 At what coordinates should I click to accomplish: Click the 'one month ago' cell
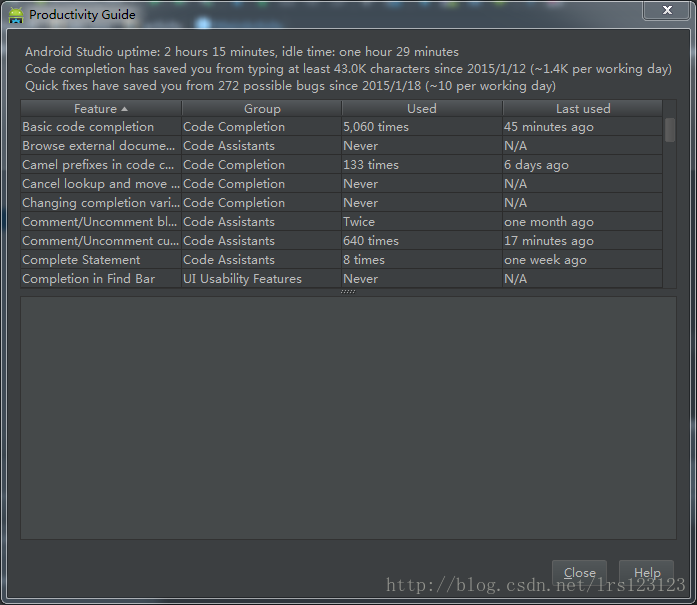[x=582, y=222]
